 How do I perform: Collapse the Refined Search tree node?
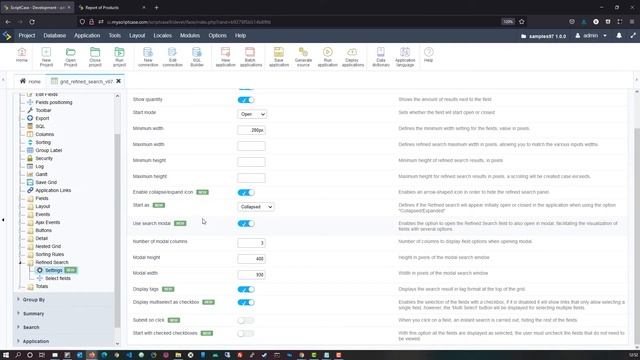[x=20, y=262]
